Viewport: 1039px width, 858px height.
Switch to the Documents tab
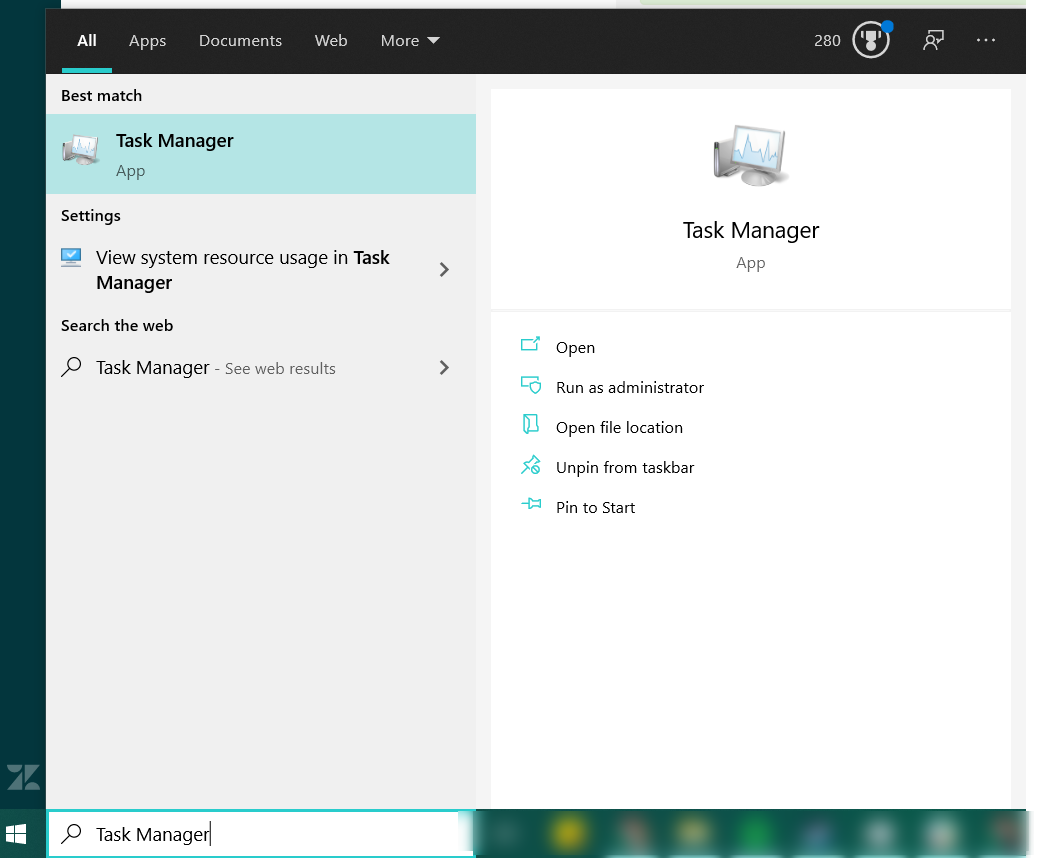(241, 40)
